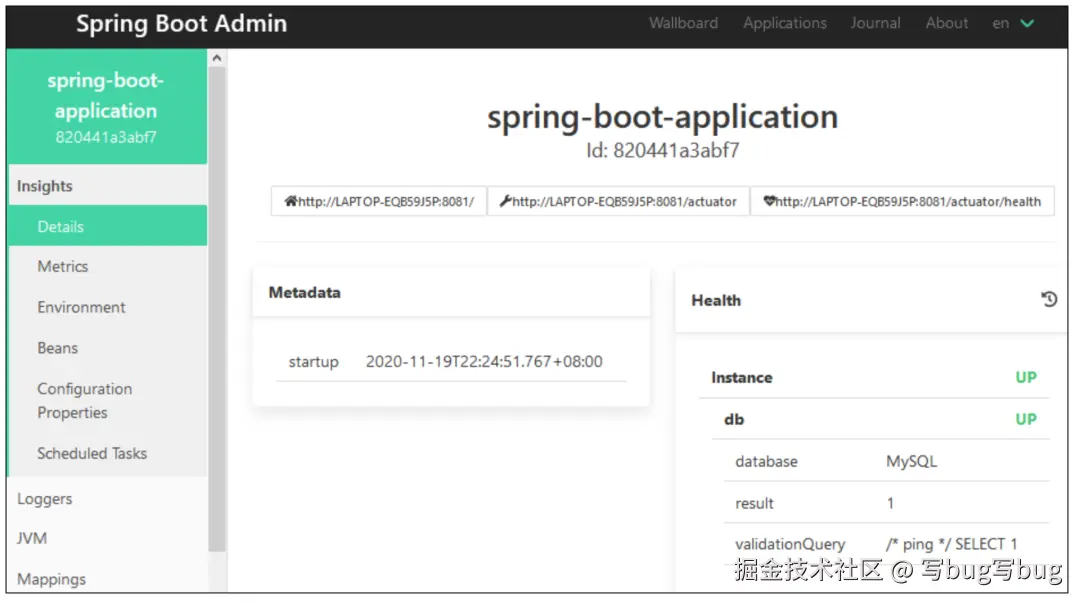Select the JVM section

pyautogui.click(x=32, y=538)
